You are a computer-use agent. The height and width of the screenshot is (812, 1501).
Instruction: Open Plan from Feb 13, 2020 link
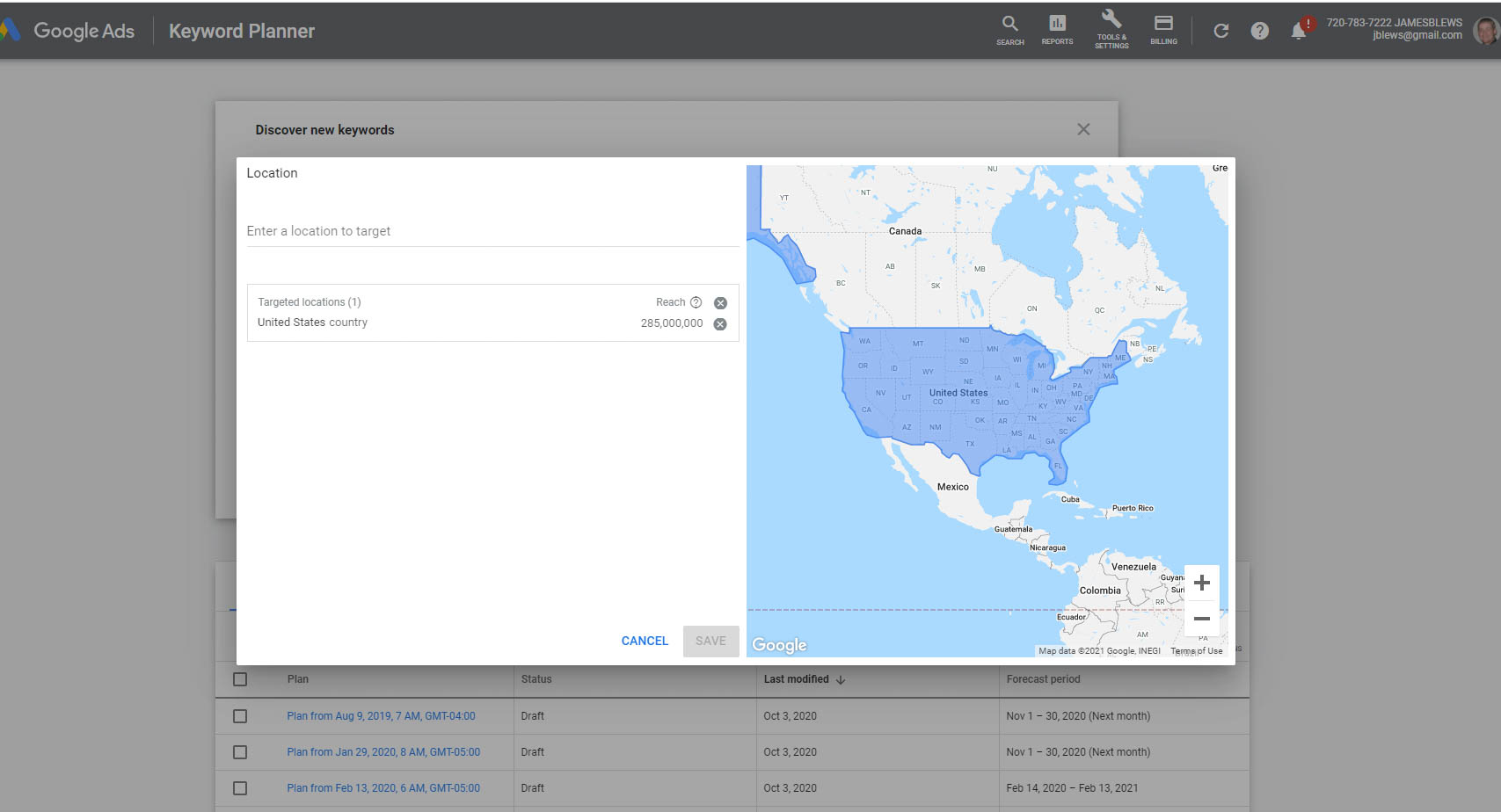pos(383,788)
